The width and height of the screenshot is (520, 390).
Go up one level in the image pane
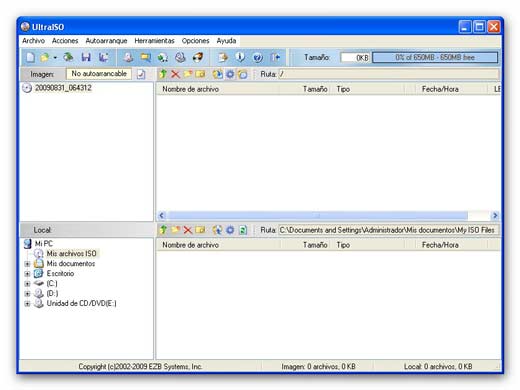[x=163, y=74]
